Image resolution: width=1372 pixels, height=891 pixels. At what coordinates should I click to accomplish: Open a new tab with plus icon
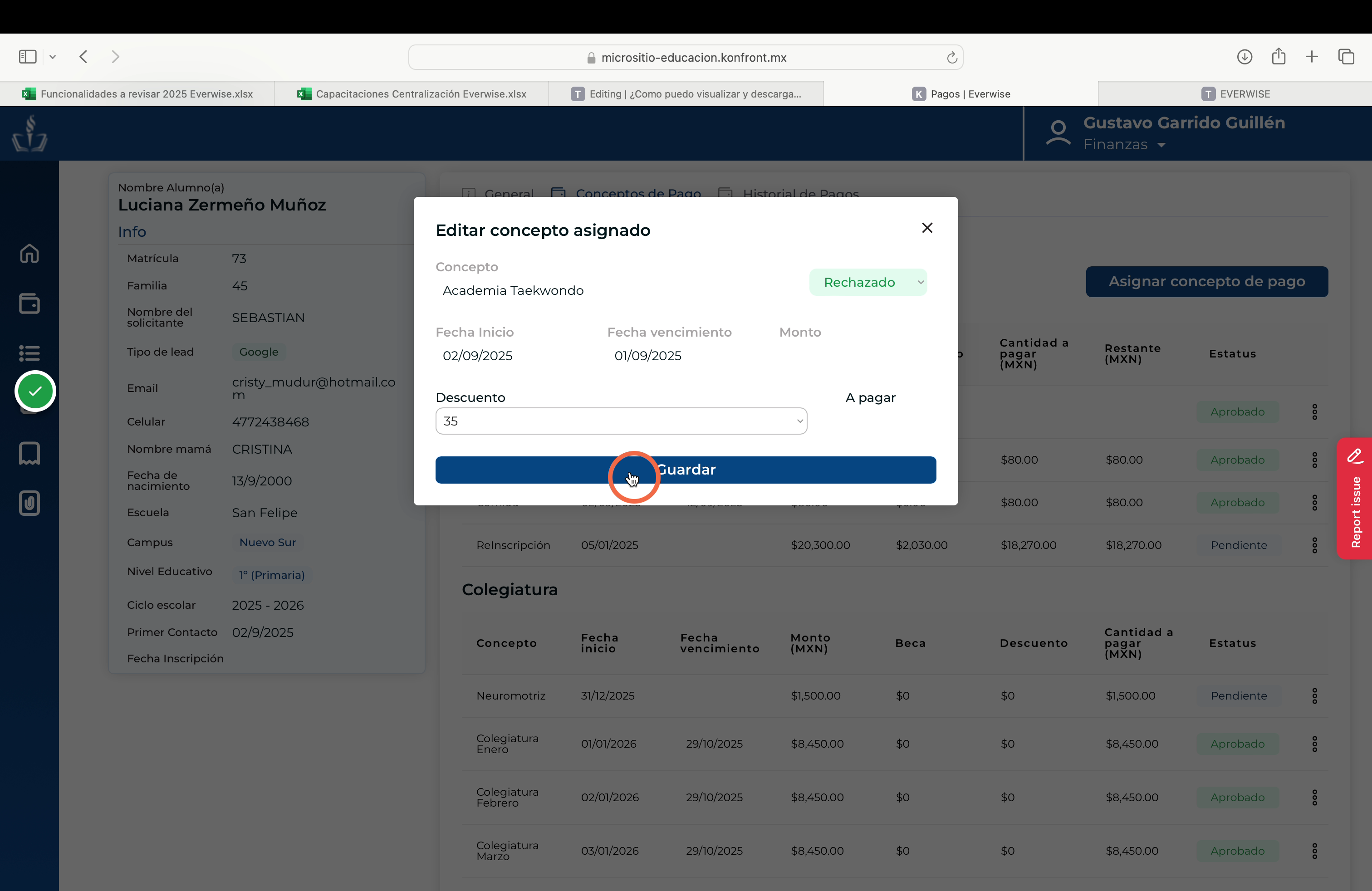point(1312,56)
